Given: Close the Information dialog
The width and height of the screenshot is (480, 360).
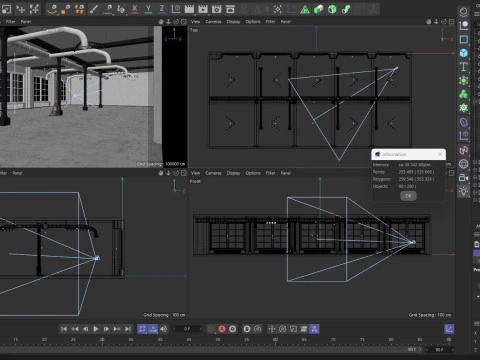Looking at the screenshot, I should [x=440, y=154].
